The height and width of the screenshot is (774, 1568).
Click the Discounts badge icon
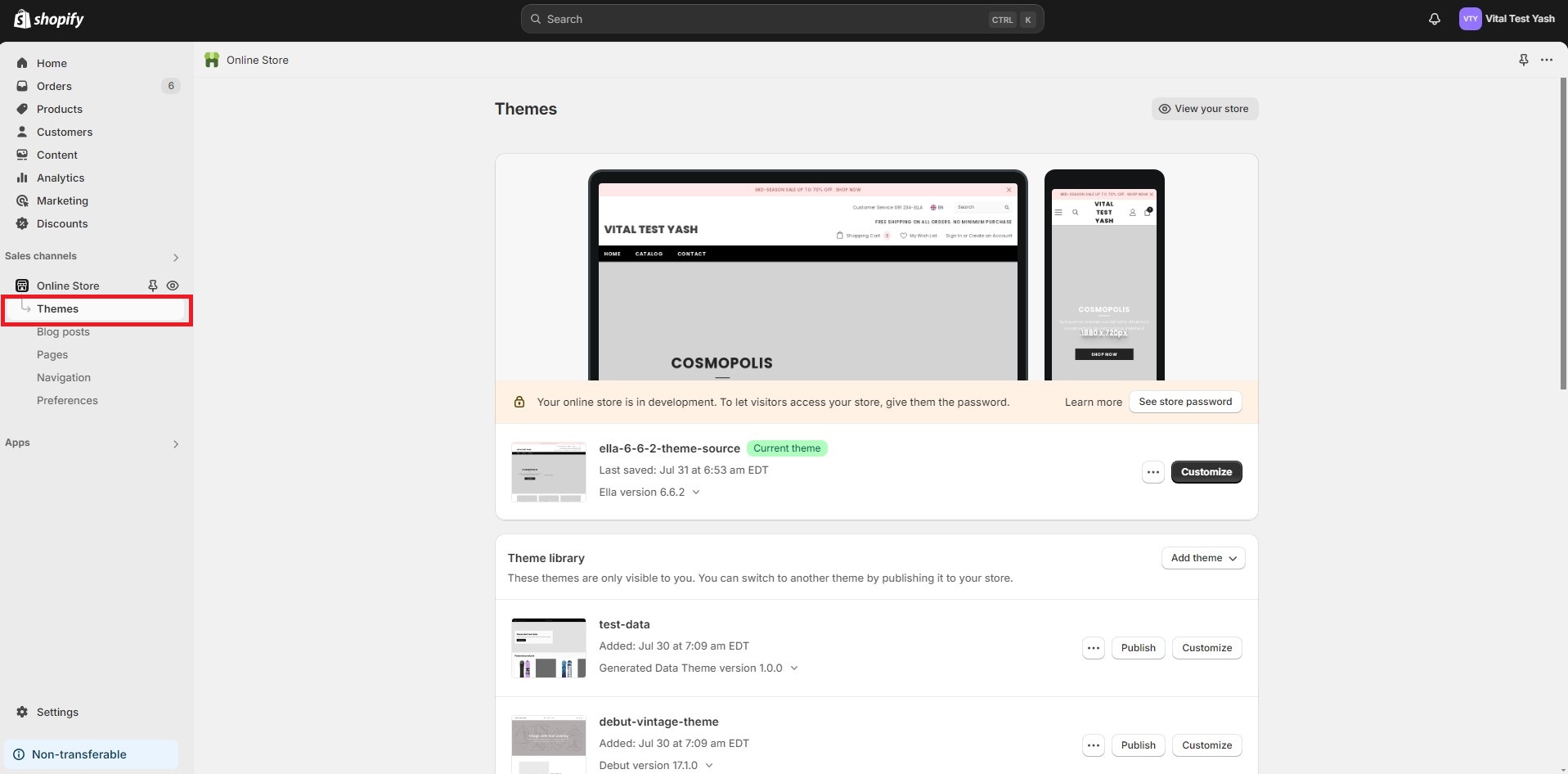[x=22, y=223]
